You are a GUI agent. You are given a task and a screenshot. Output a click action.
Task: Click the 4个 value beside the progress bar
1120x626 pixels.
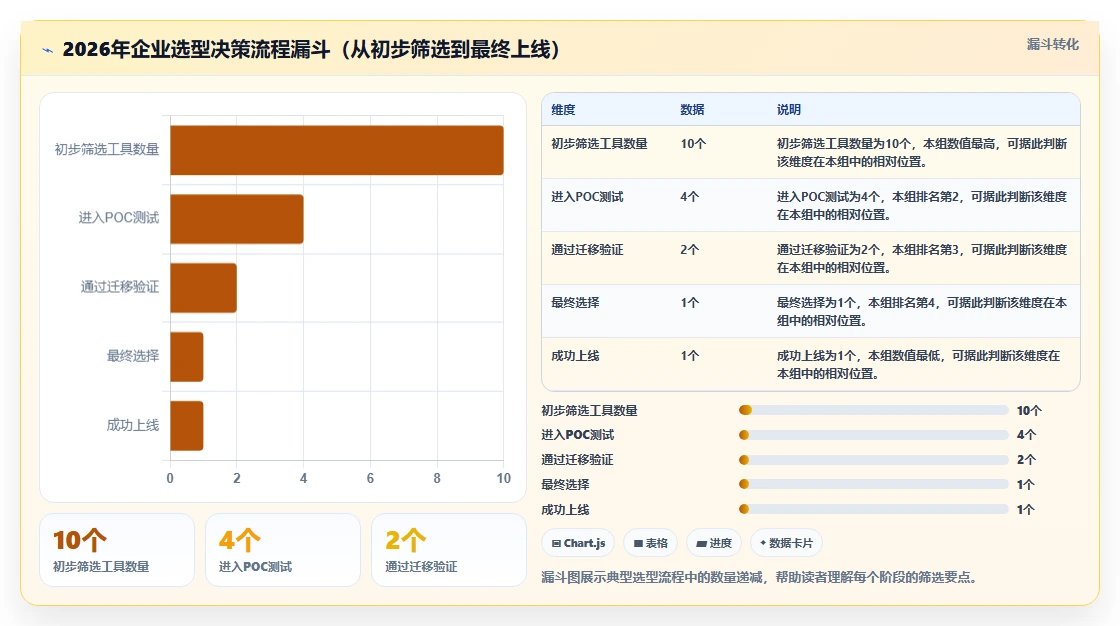coord(1026,435)
